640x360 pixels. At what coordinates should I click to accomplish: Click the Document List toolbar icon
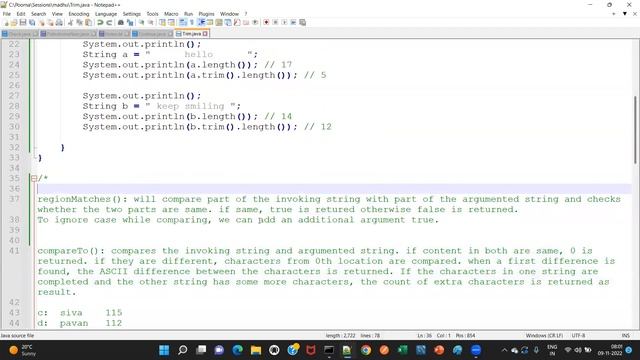[228, 22]
